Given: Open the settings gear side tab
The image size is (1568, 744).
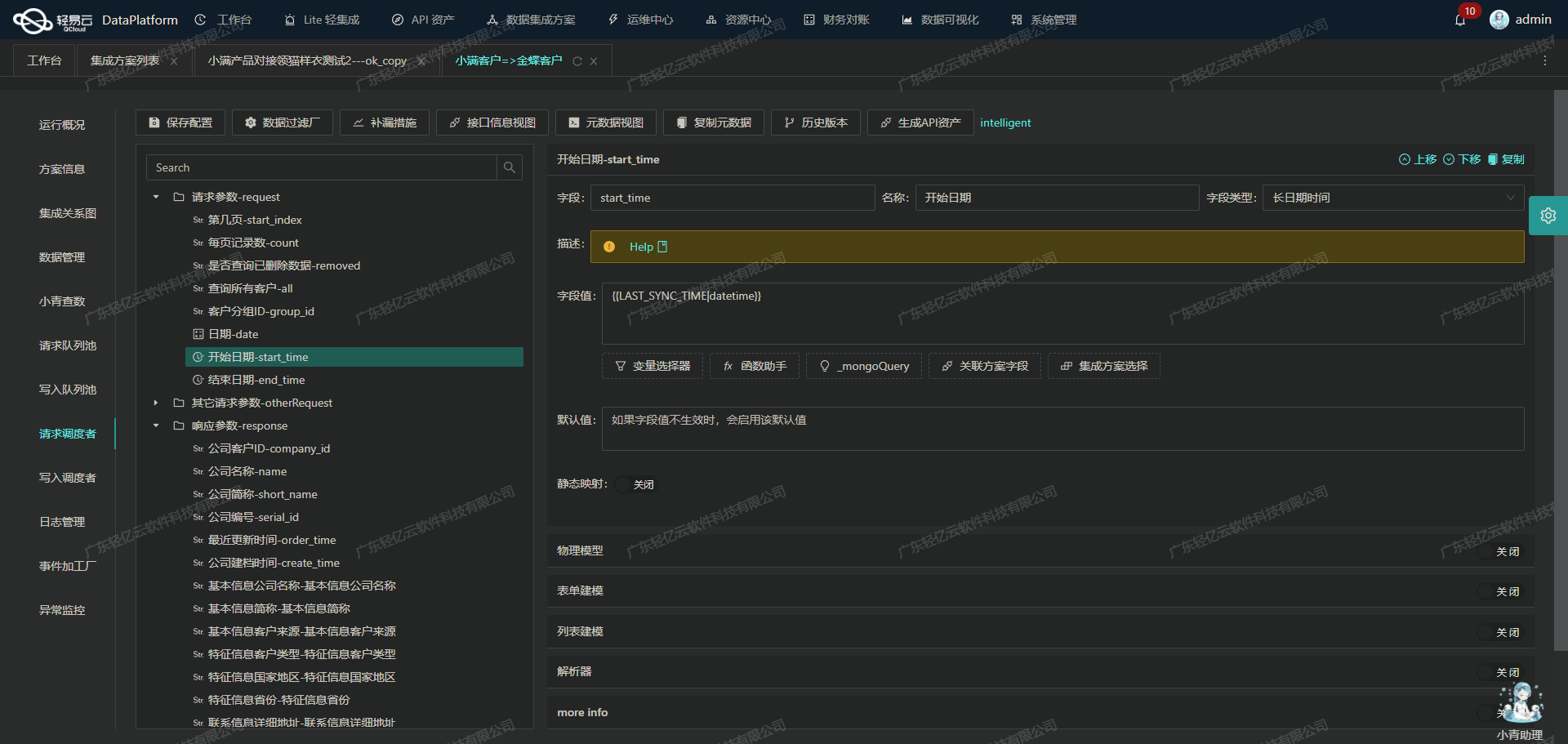Looking at the screenshot, I should [x=1548, y=216].
